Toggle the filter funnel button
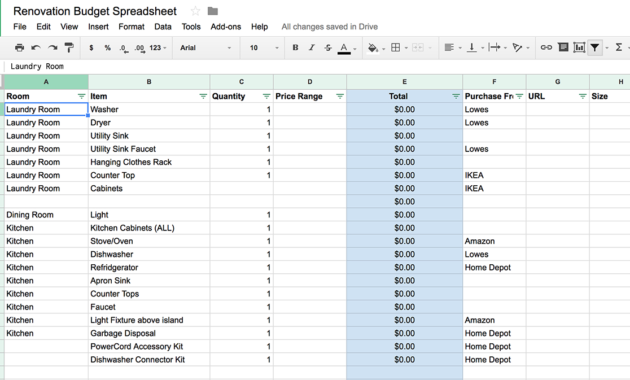Viewport: 630px width, 380px height. [x=595, y=47]
